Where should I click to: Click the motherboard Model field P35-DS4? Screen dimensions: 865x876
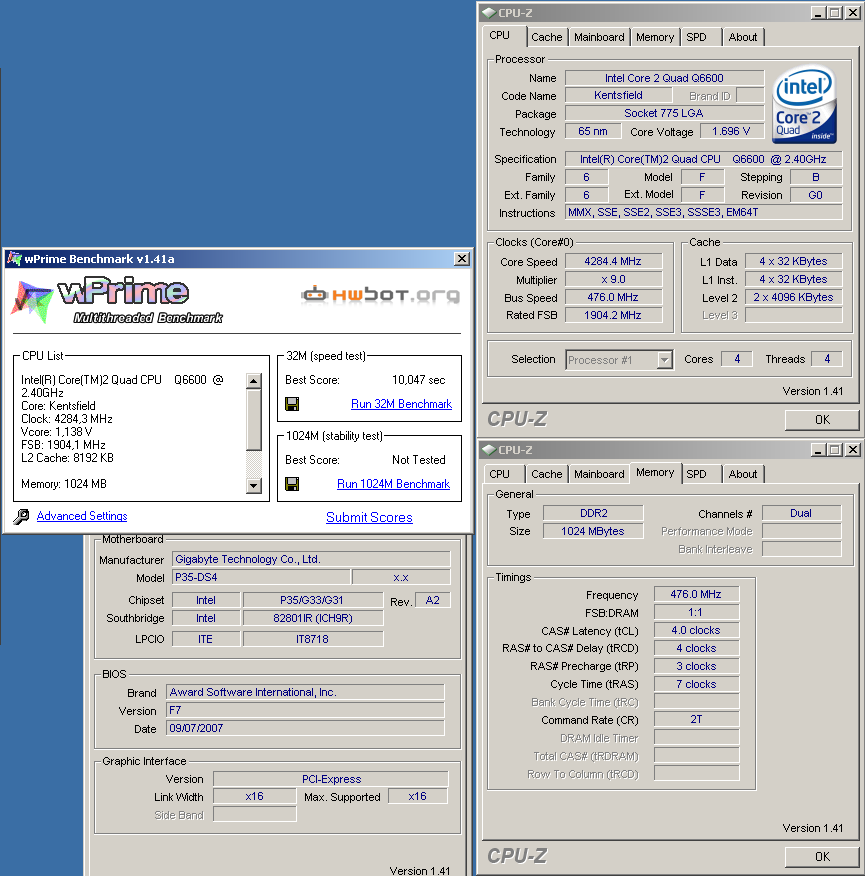(261, 577)
